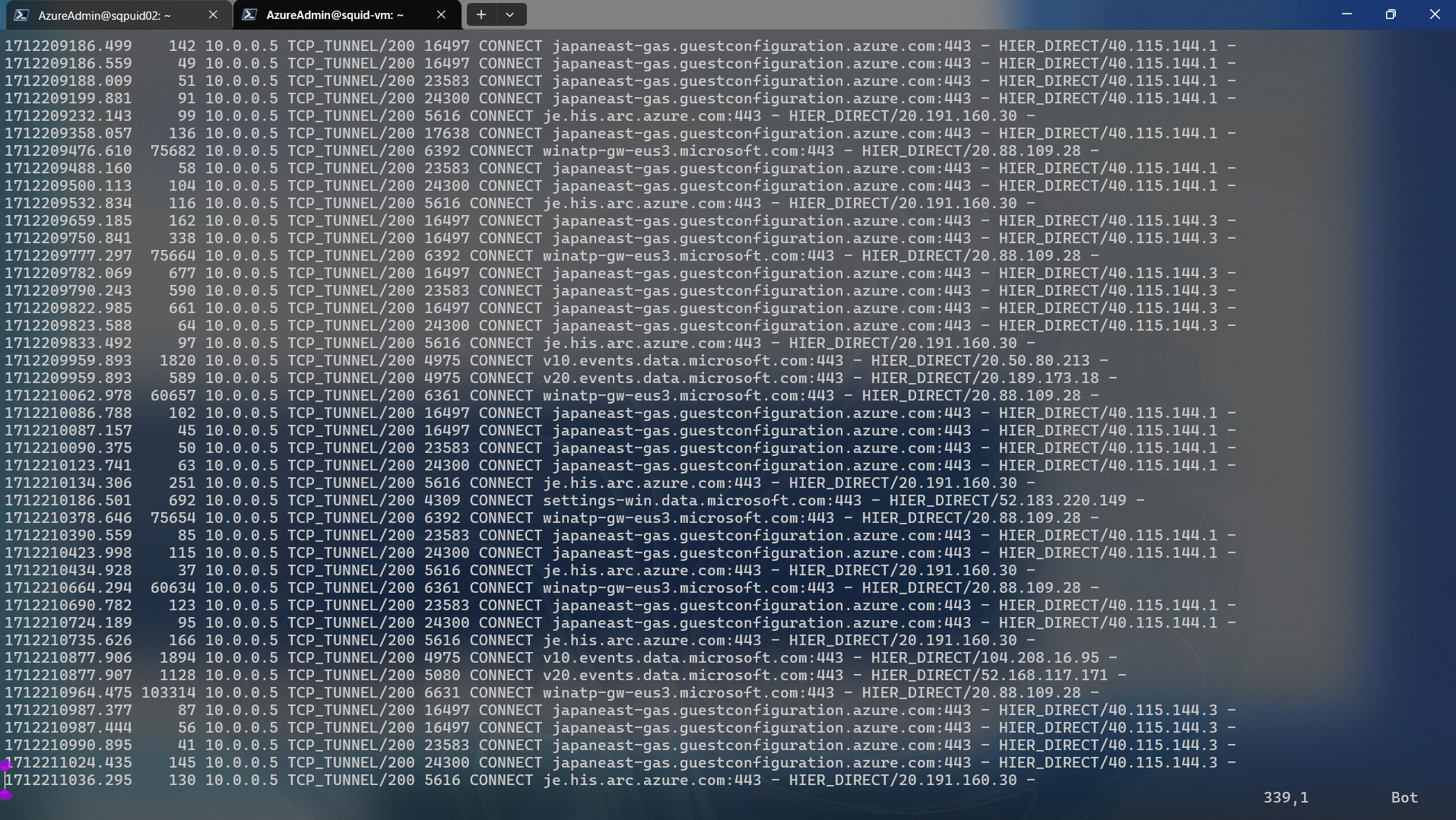Close the AzureAdmin@sqpuid02 tab
The width and height of the screenshot is (1456, 820).
213,14
